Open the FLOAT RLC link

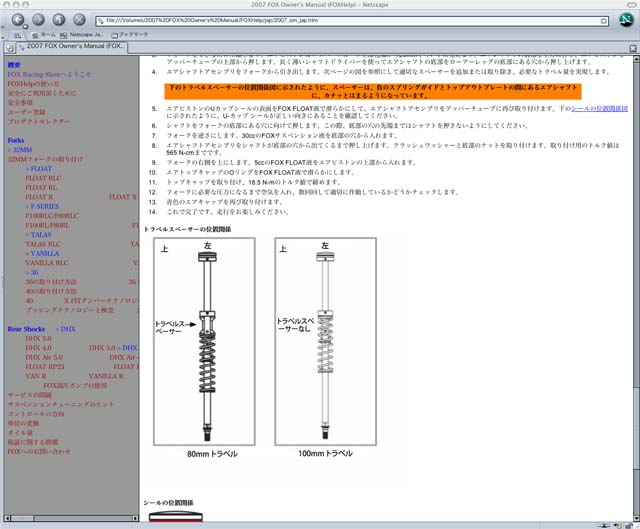point(43,178)
